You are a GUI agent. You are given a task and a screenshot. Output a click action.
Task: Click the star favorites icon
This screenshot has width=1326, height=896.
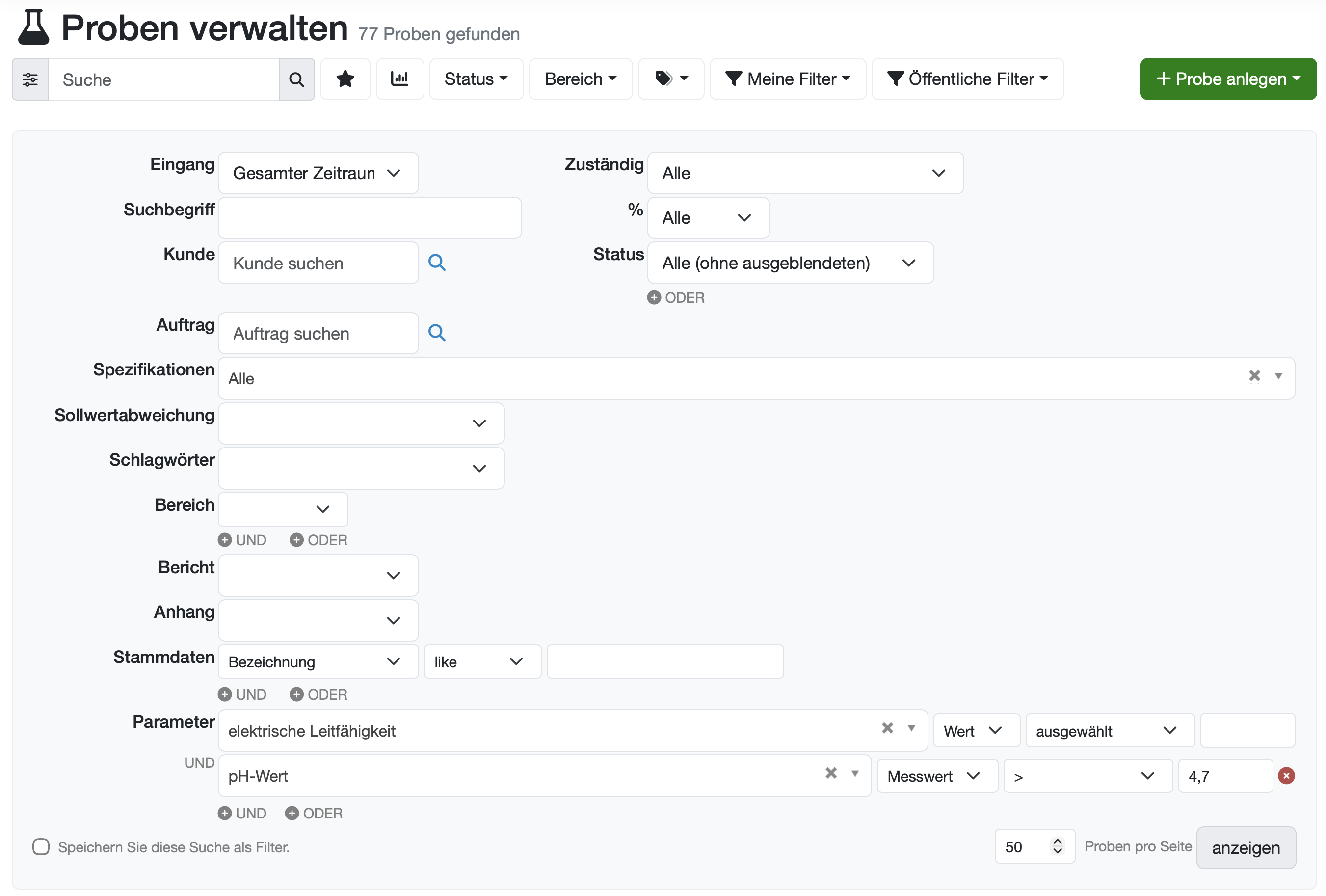[345, 79]
